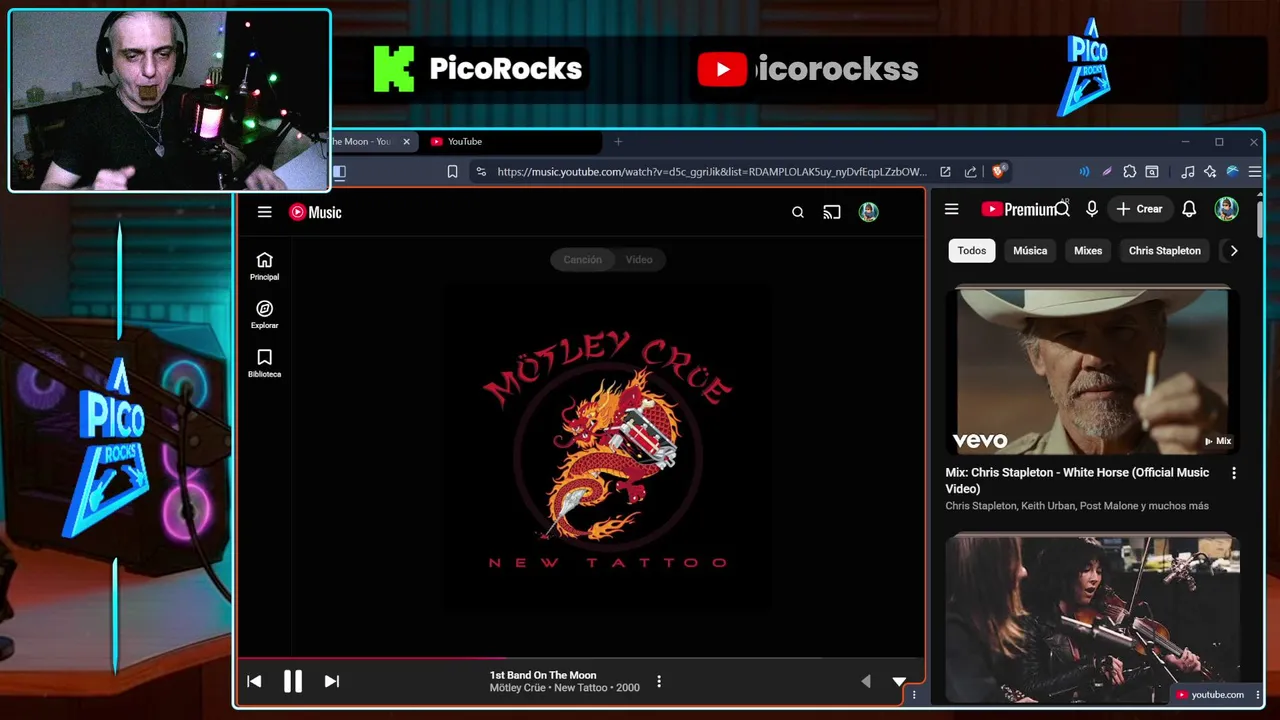The image size is (1280, 720).
Task: Skip to next track
Action: (x=332, y=681)
